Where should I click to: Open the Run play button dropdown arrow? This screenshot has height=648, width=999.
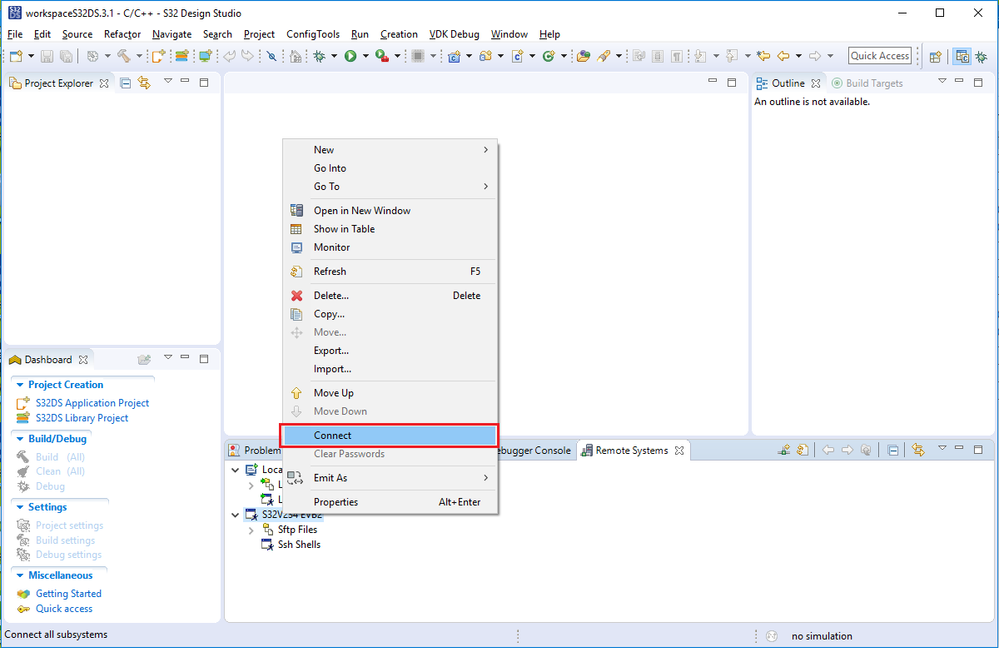click(366, 56)
